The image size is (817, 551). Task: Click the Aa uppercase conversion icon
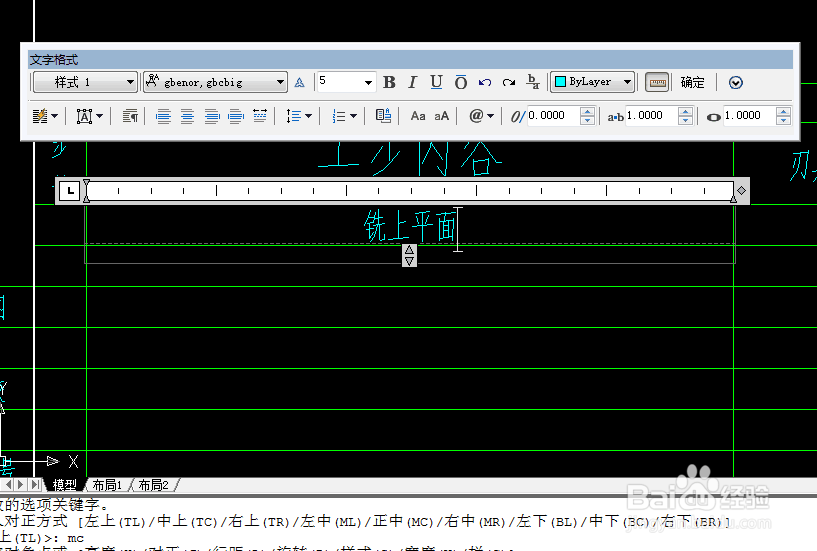pyautogui.click(x=418, y=116)
